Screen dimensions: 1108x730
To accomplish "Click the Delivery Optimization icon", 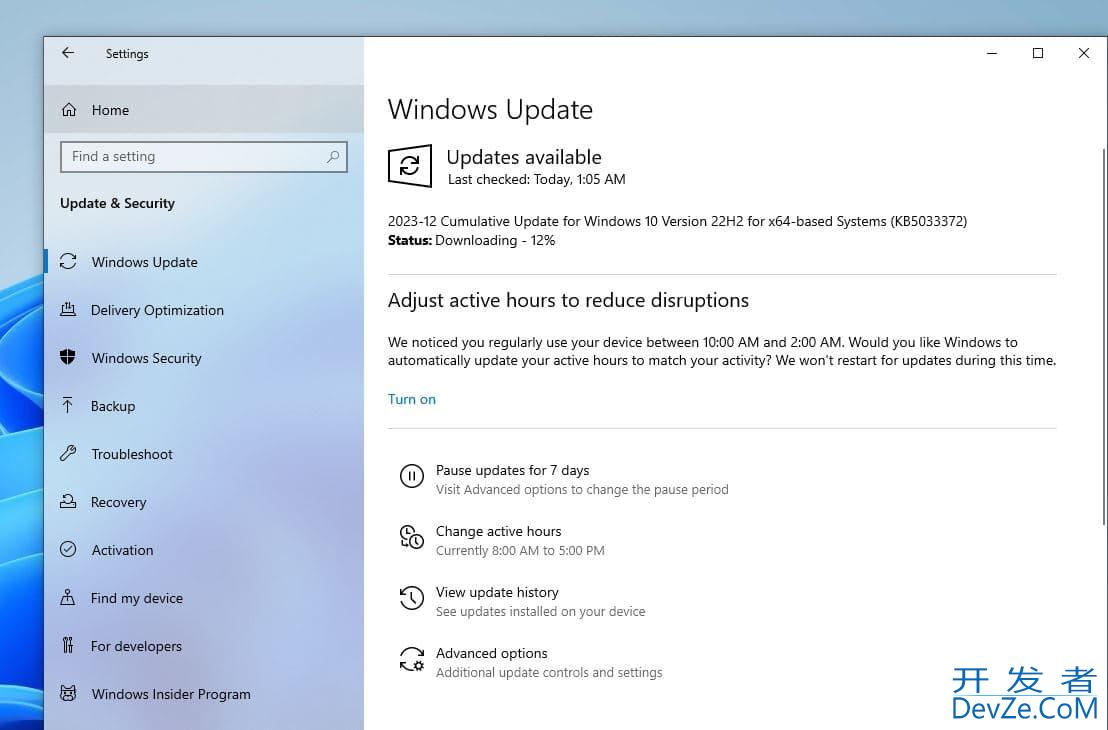I will (x=68, y=310).
